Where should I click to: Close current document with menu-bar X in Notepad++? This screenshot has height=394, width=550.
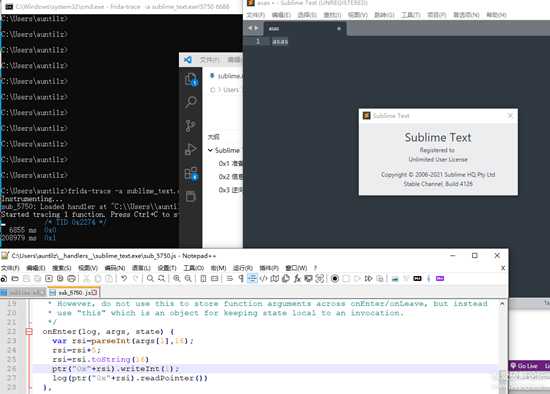coord(503,268)
